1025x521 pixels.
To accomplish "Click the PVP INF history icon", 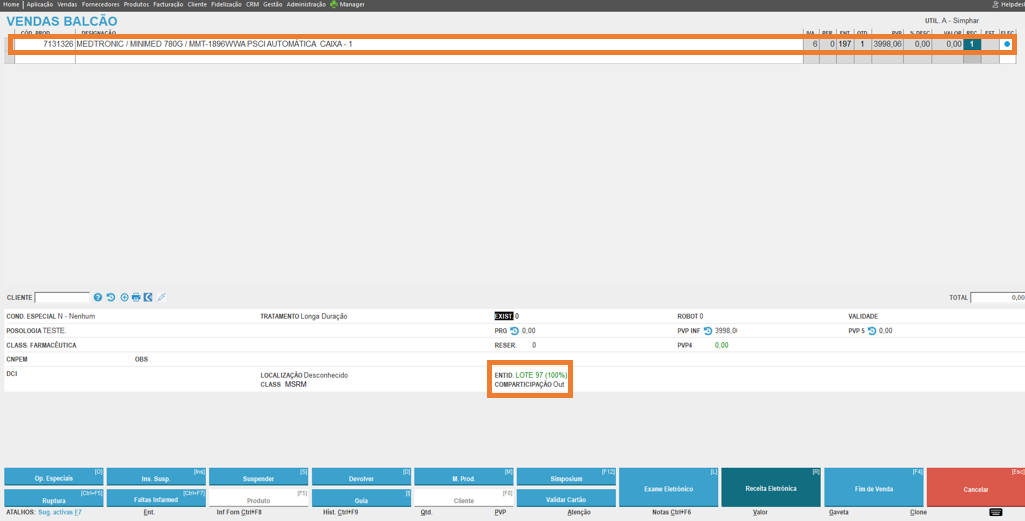I will coord(708,331).
